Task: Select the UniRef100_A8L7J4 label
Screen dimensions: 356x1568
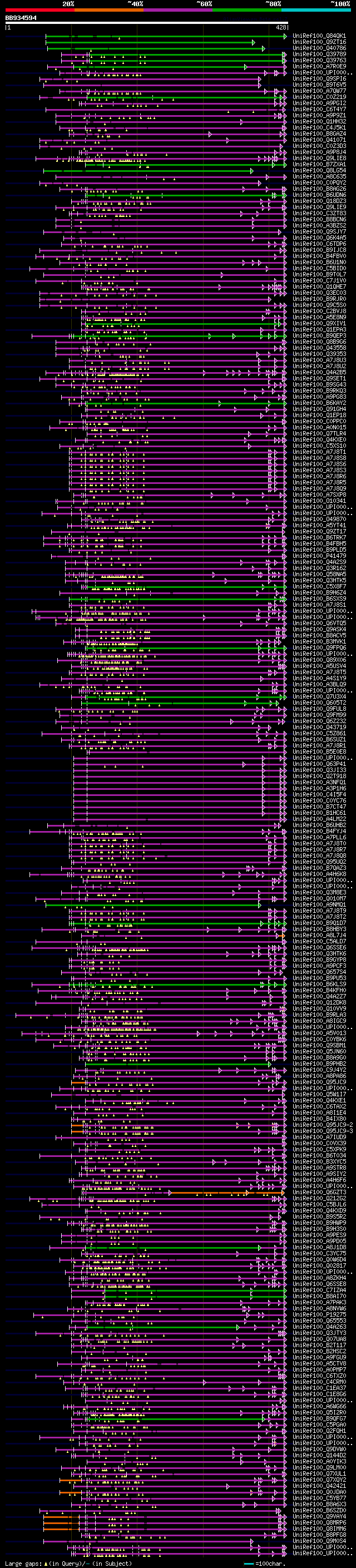Action: [x=319, y=935]
